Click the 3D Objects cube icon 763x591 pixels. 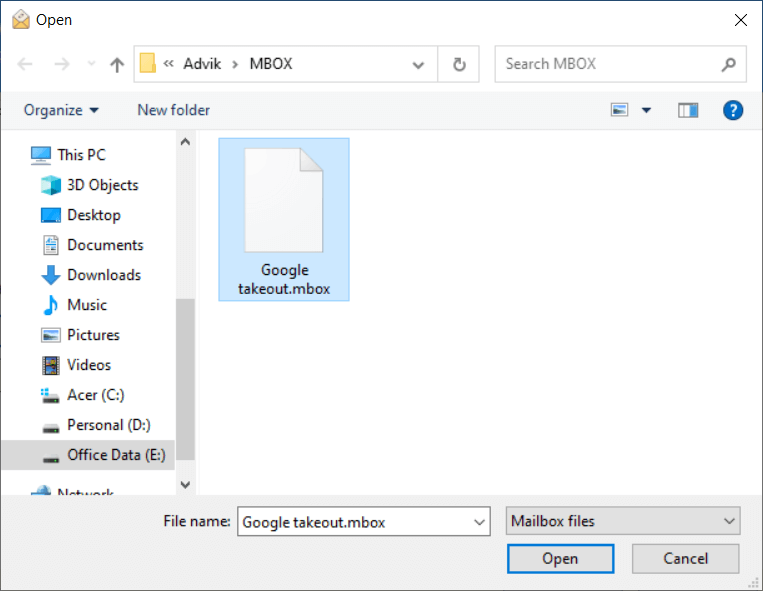pyautogui.click(x=51, y=185)
